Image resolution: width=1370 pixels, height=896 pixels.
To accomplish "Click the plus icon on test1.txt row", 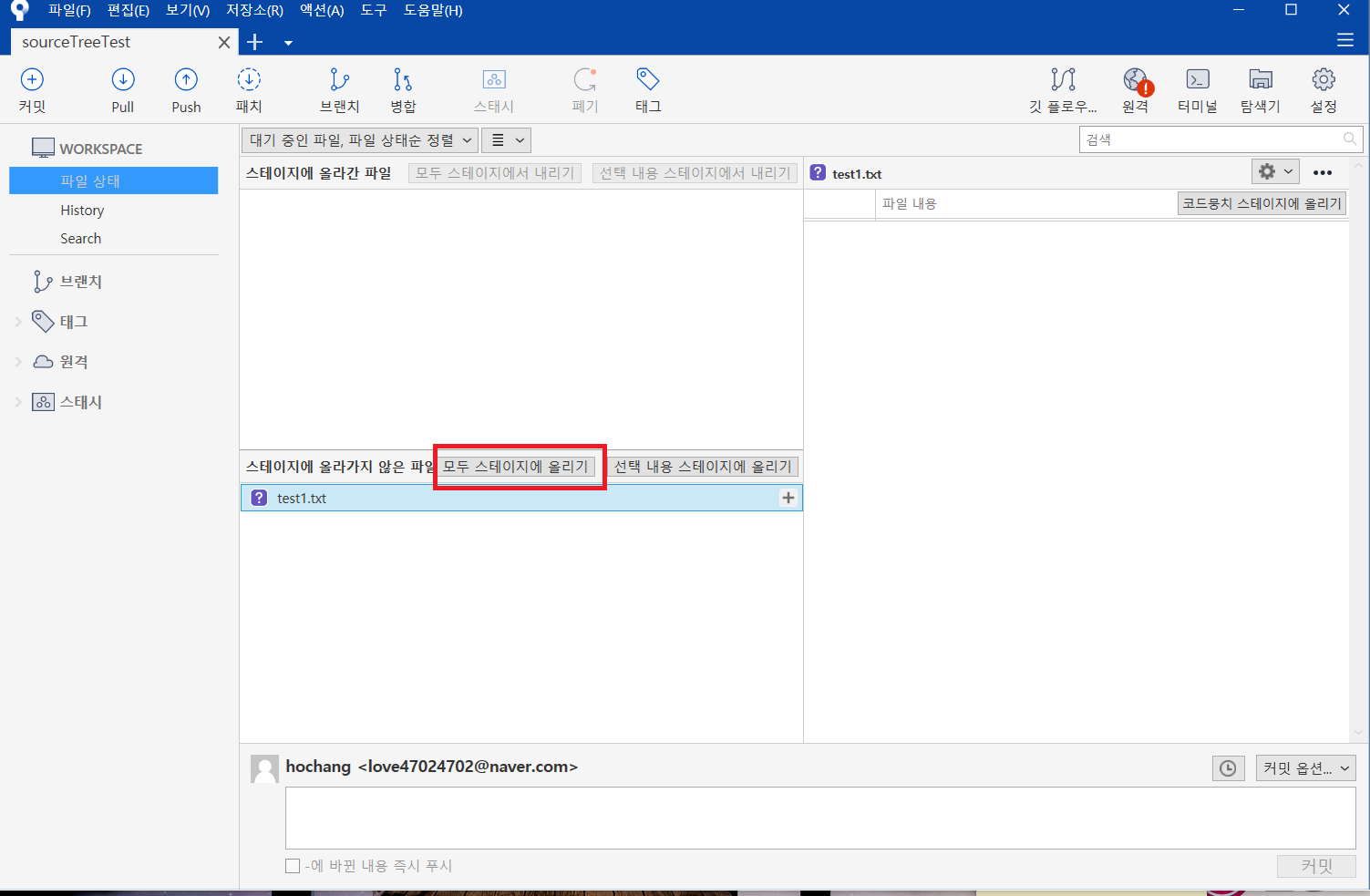I will [x=788, y=498].
